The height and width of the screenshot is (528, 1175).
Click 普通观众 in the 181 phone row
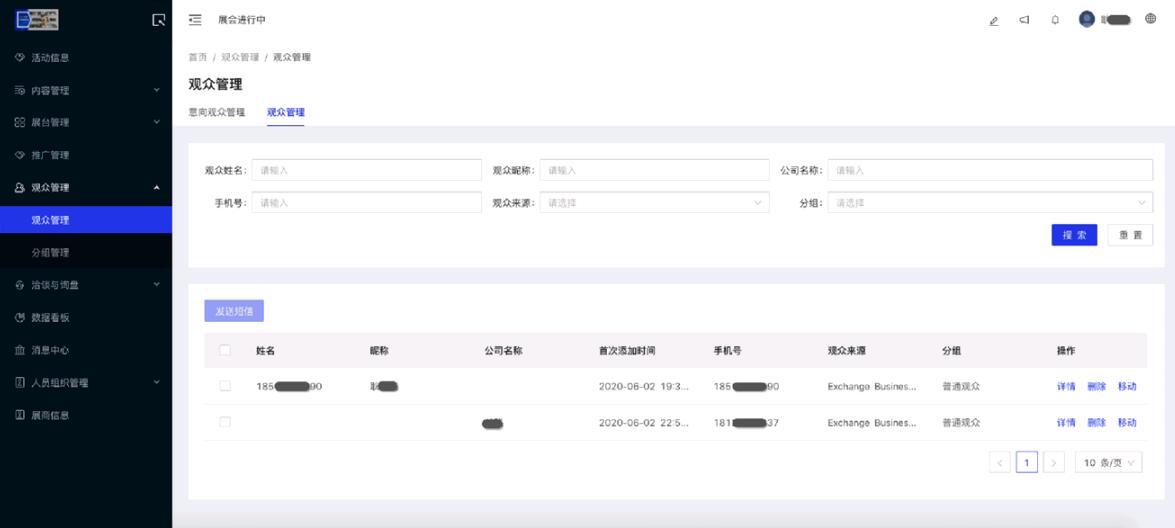[961, 422]
